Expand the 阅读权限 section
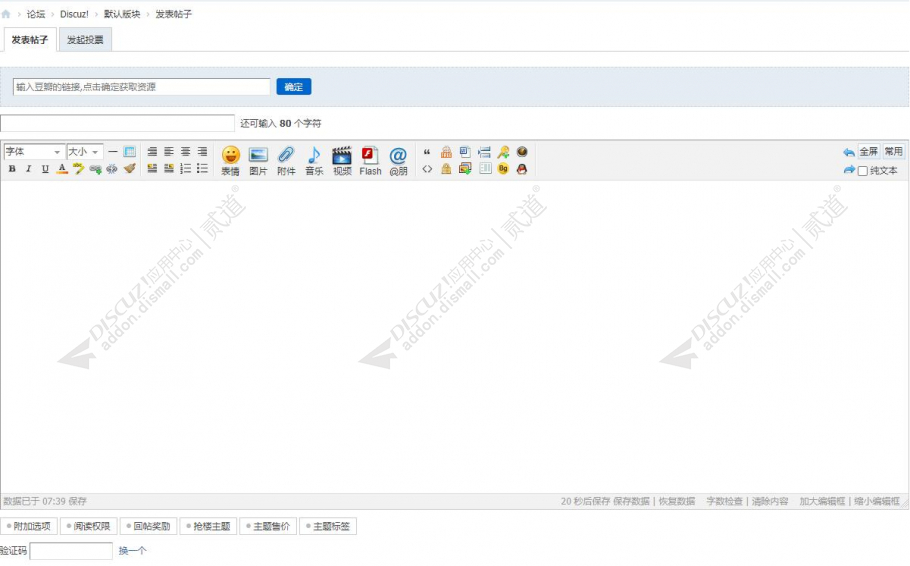Image resolution: width=910 pixels, height=566 pixels. (x=89, y=527)
